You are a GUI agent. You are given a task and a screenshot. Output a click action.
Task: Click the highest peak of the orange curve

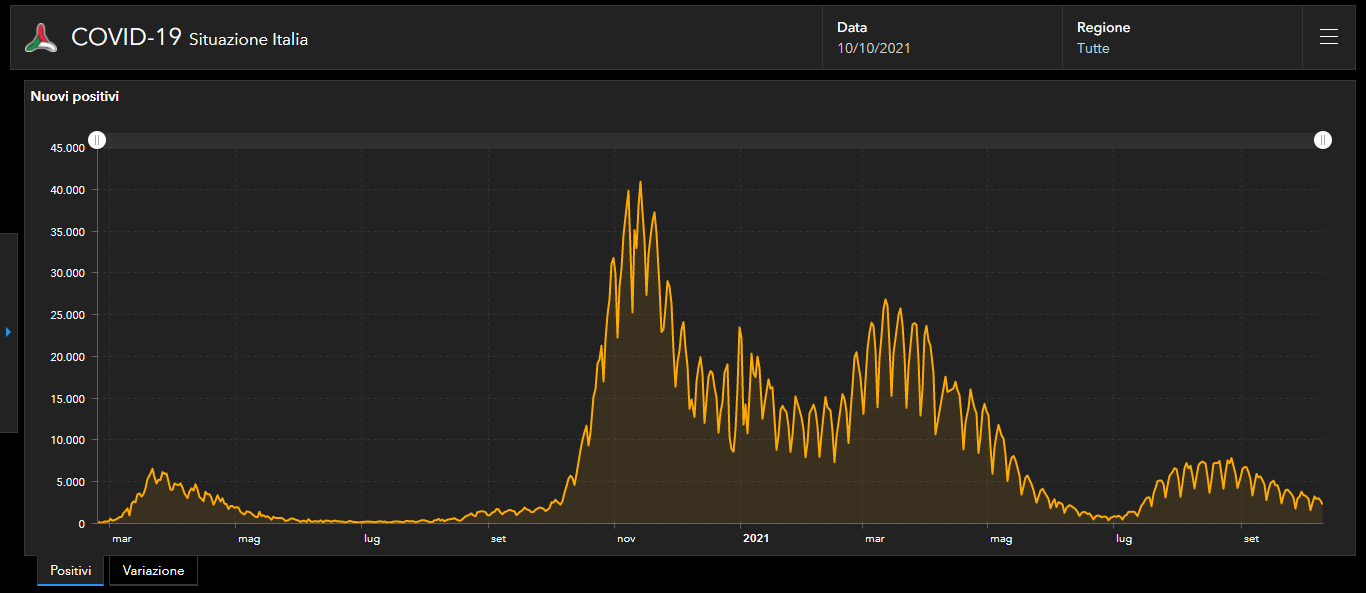[x=640, y=183]
